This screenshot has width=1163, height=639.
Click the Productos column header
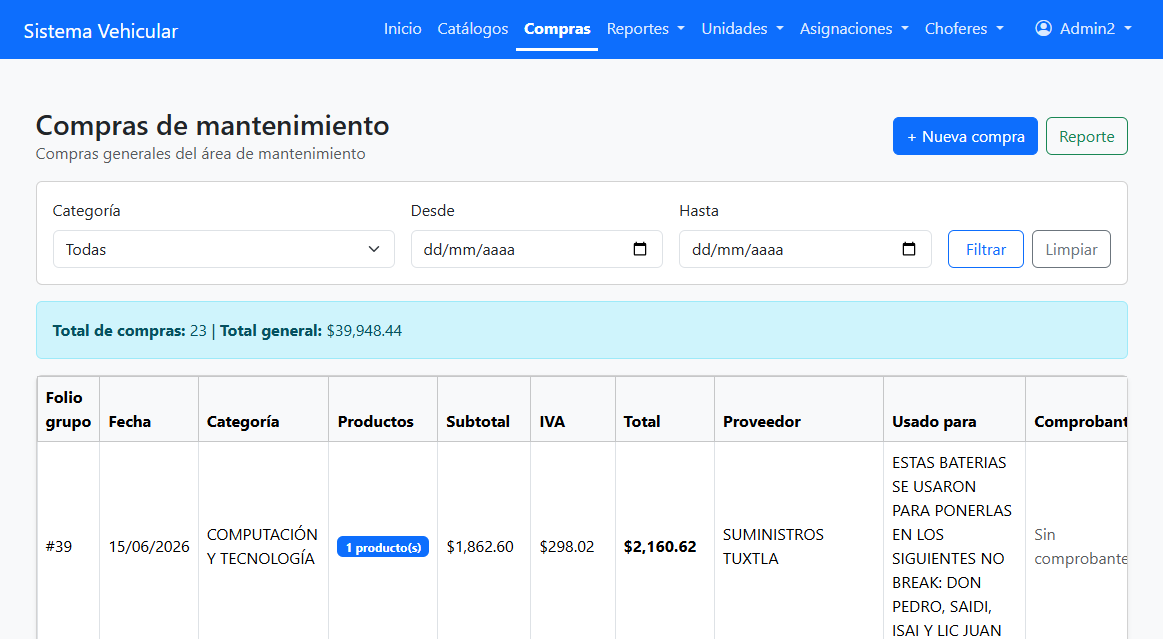[383, 409]
